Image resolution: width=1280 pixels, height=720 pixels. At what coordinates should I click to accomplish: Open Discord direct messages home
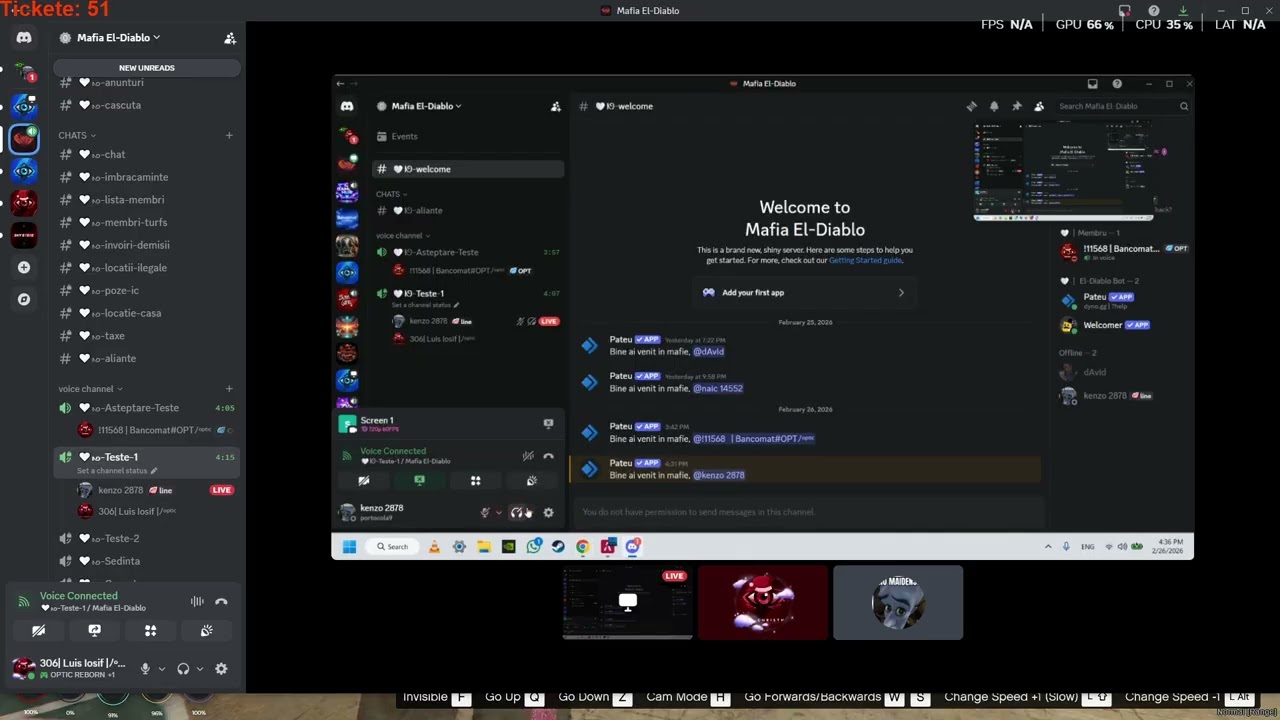click(24, 38)
